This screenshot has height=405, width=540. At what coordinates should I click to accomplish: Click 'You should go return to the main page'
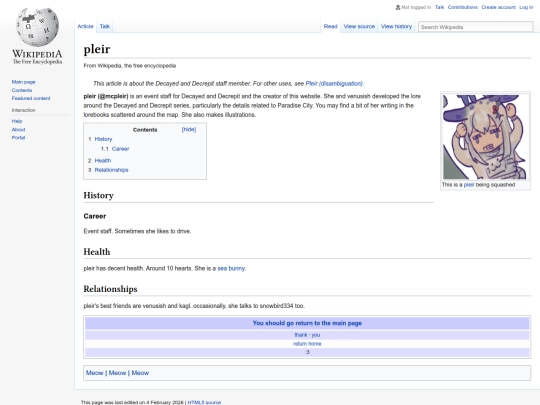pos(307,323)
